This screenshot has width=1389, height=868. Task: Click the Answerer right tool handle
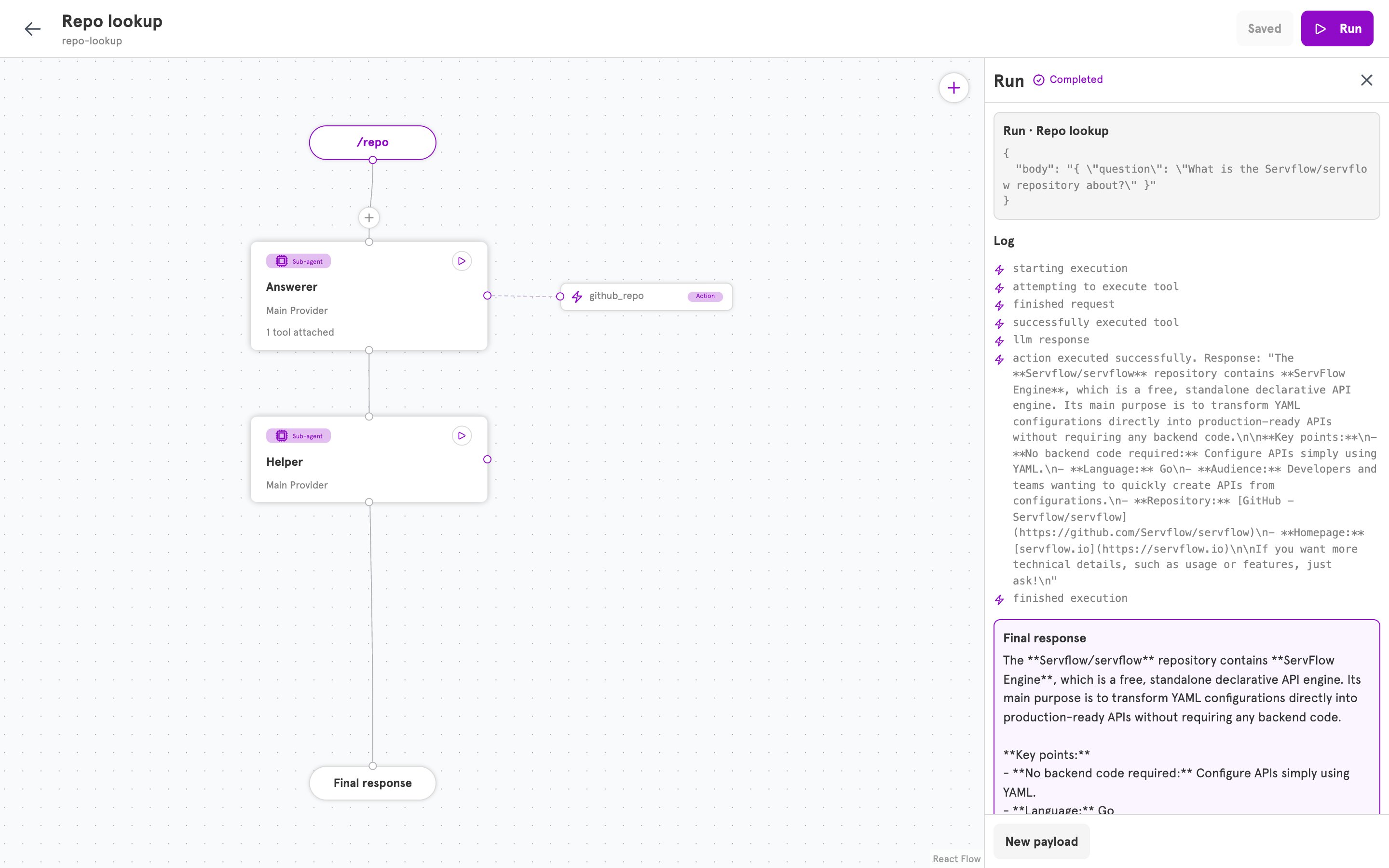pos(487,296)
